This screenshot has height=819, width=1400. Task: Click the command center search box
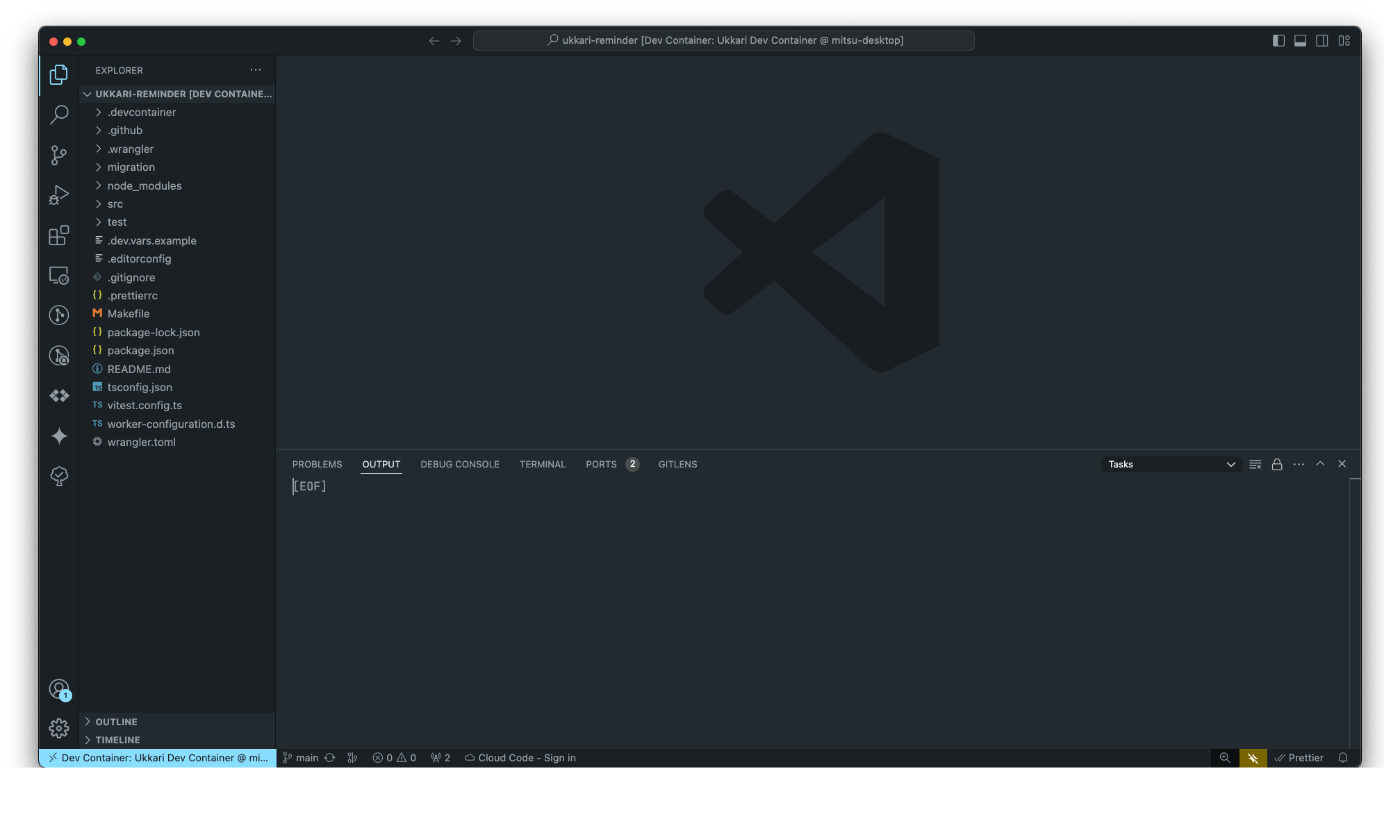point(724,41)
